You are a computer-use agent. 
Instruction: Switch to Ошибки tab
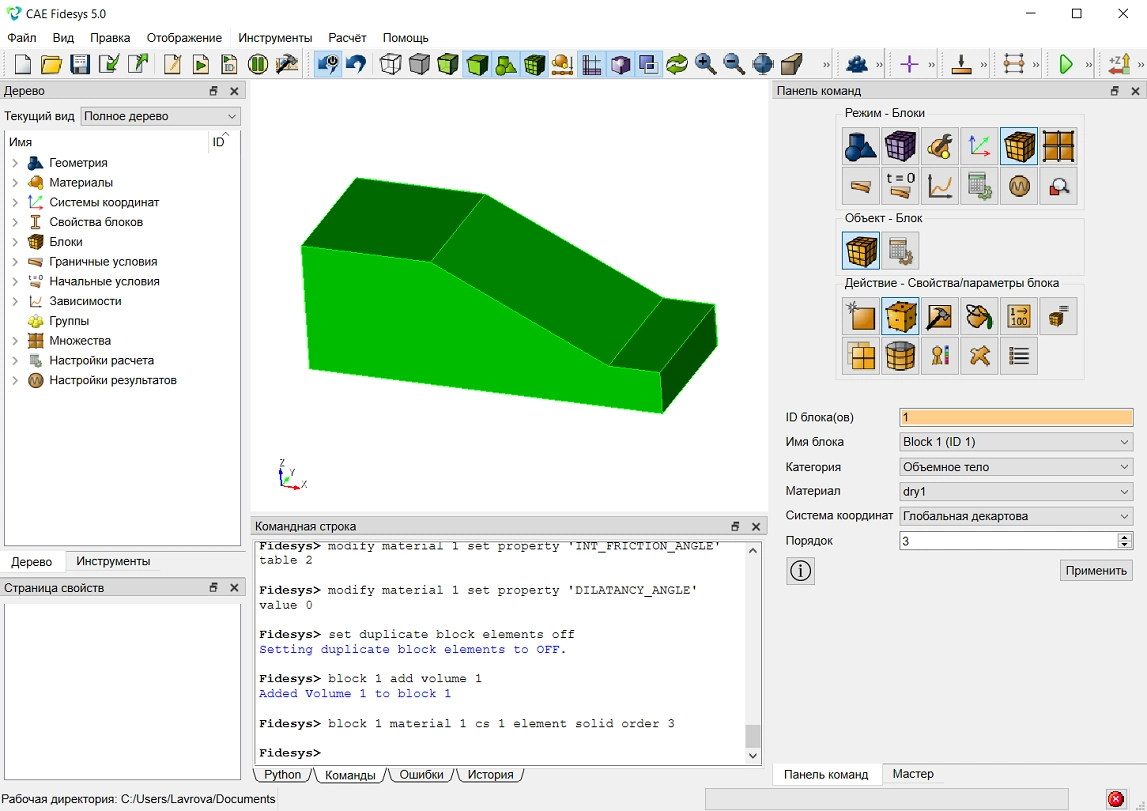421,774
